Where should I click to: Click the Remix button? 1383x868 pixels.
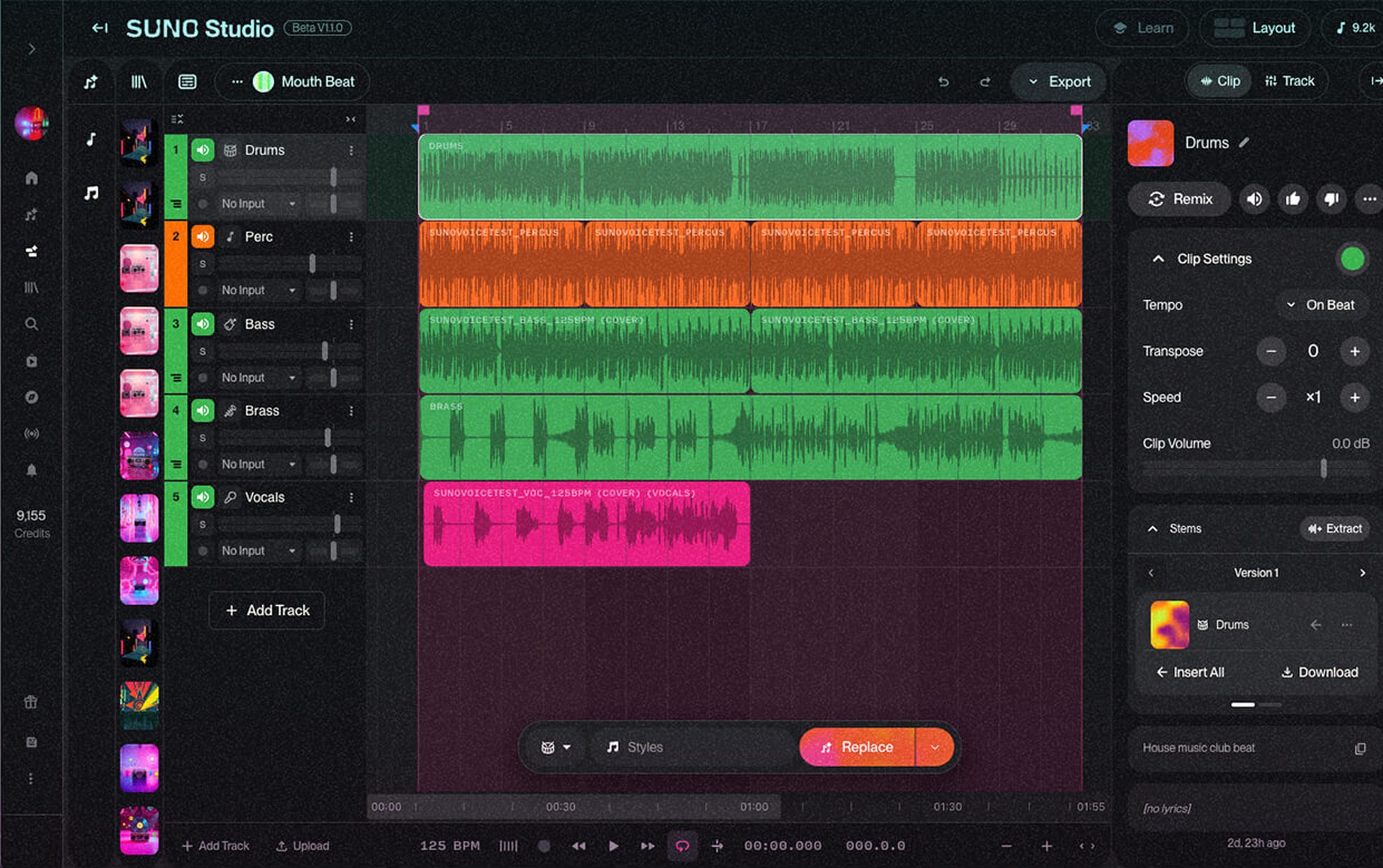click(1180, 199)
